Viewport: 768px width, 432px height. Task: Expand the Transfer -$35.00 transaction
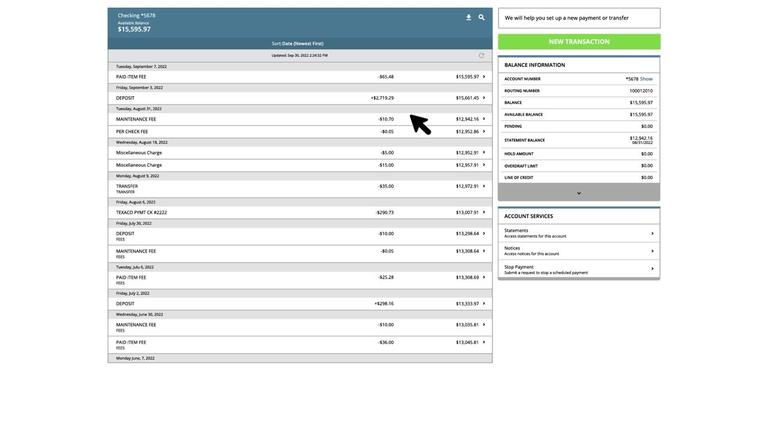(x=484, y=186)
